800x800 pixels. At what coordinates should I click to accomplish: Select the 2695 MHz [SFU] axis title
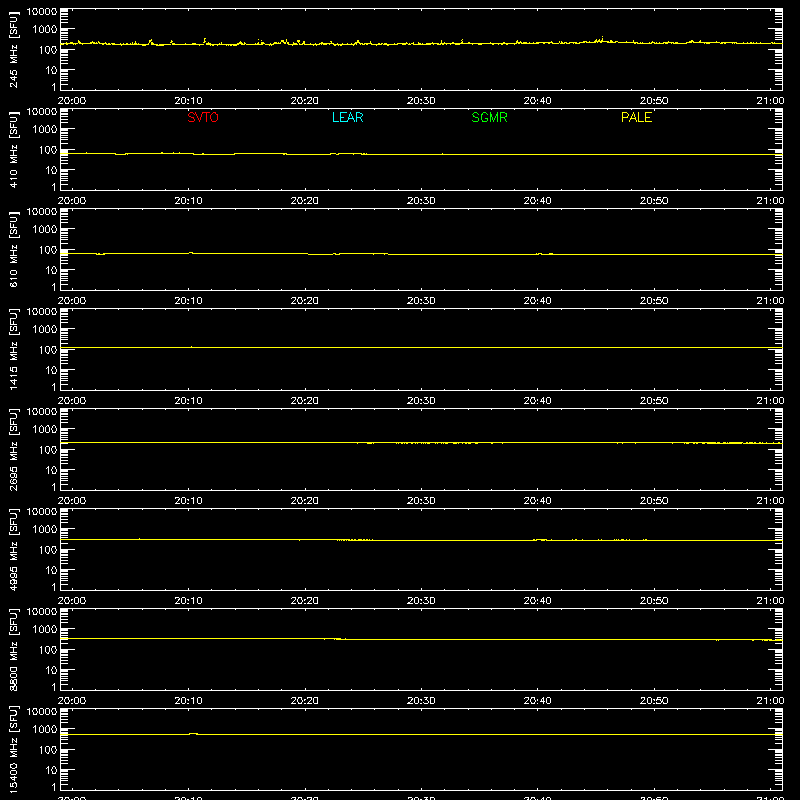(14, 449)
